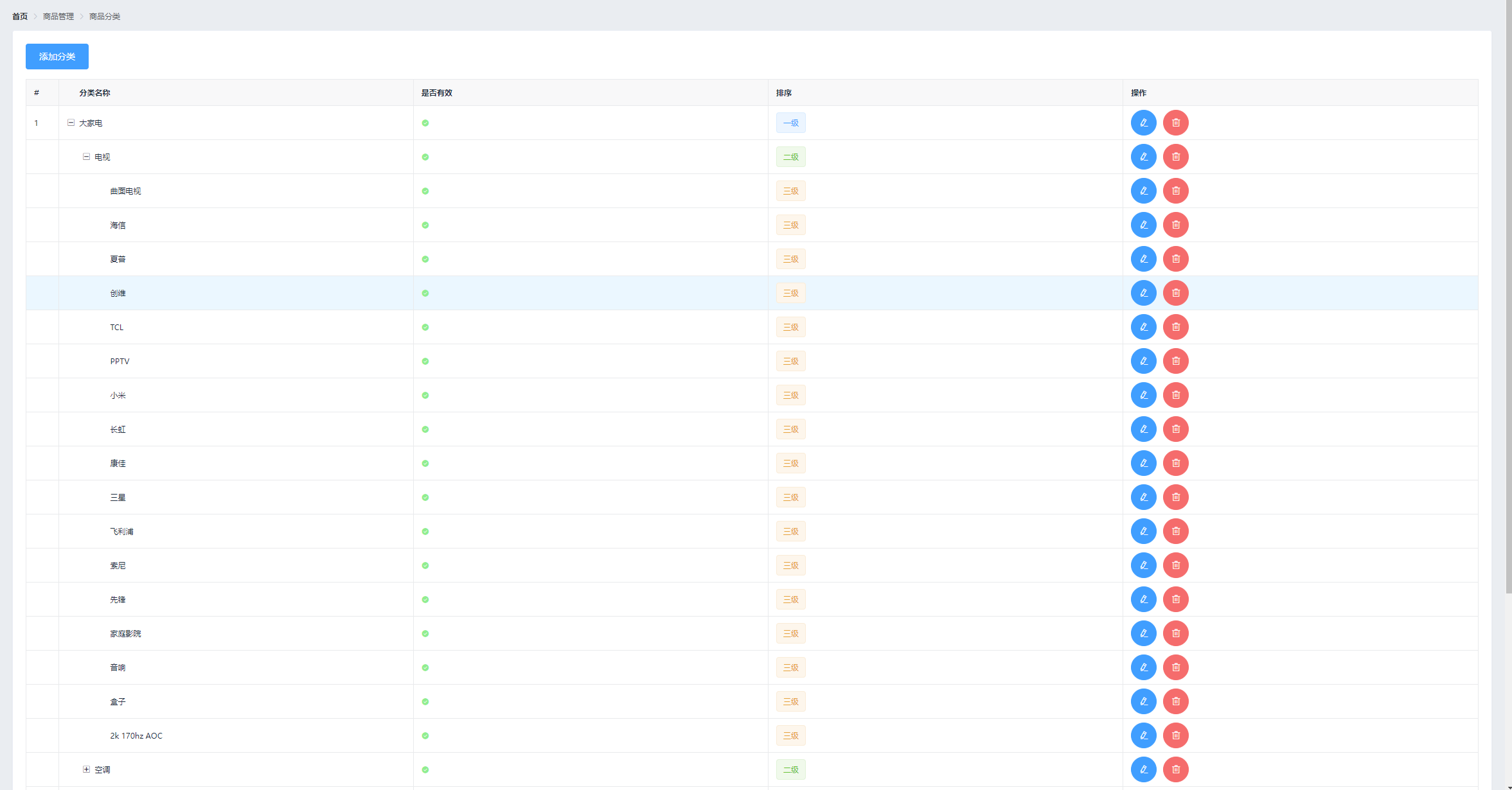Select the 家庭影院 category name
The width and height of the screenshot is (1512, 790).
click(125, 634)
